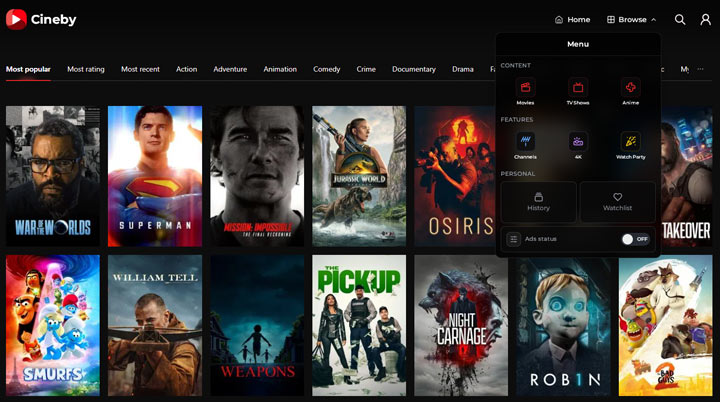The image size is (720, 402).
Task: Select the Documentary genre tab
Action: 414,69
